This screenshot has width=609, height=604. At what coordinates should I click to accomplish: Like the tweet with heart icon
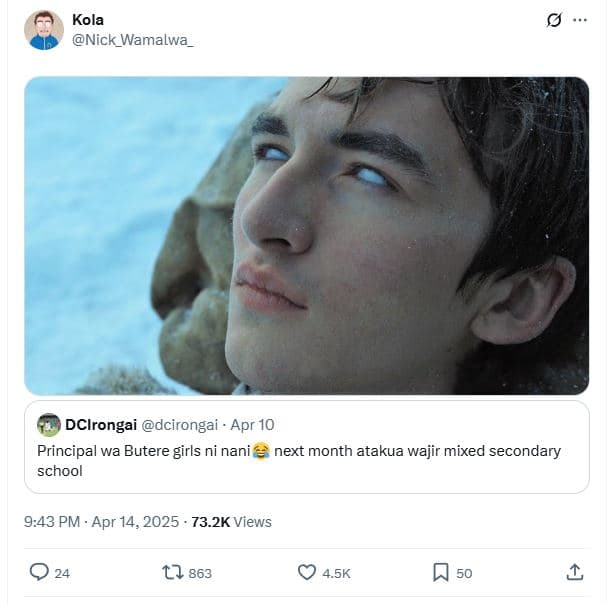click(x=308, y=572)
